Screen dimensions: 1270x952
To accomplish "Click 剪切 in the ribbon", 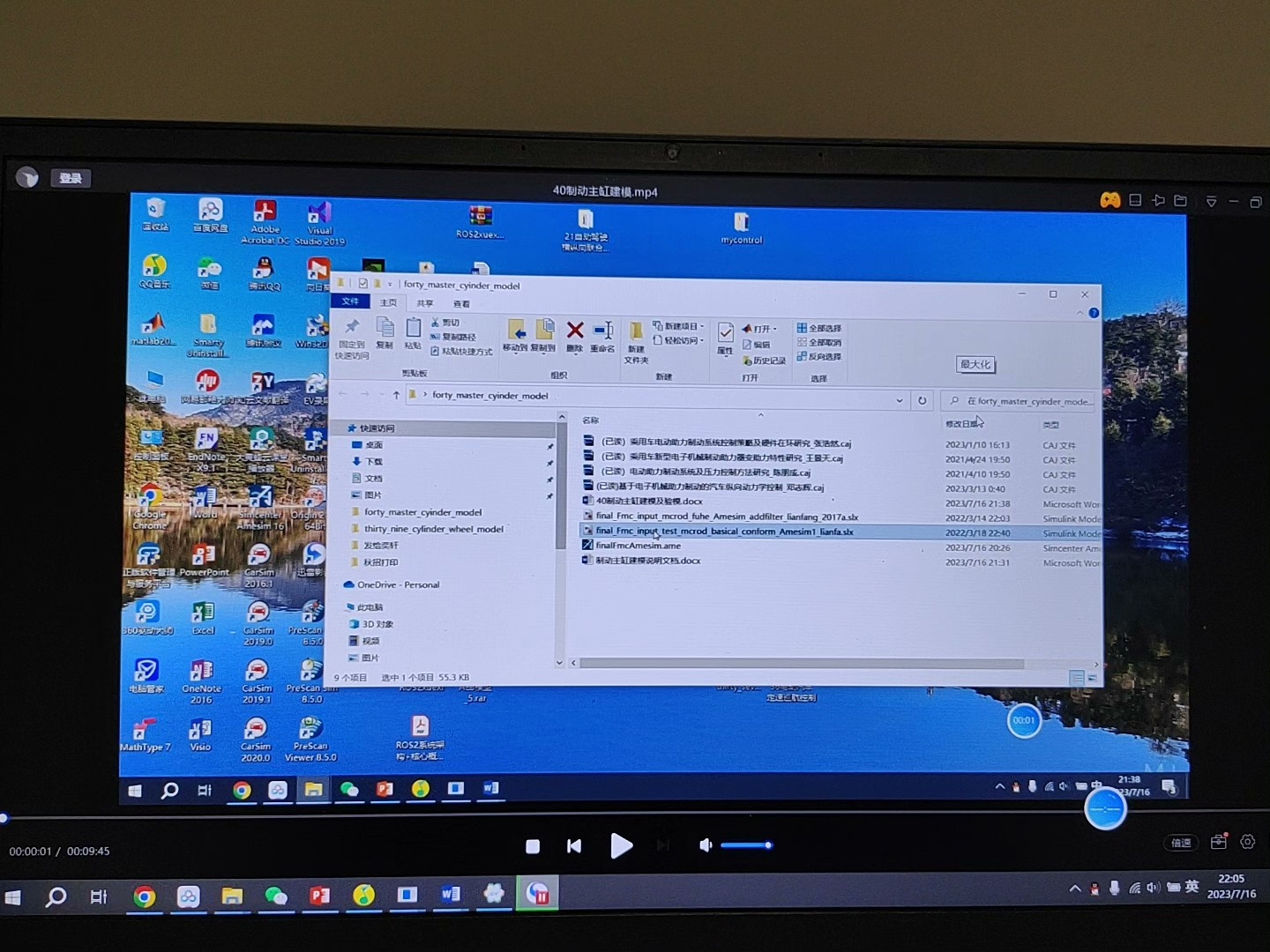I will point(446,323).
